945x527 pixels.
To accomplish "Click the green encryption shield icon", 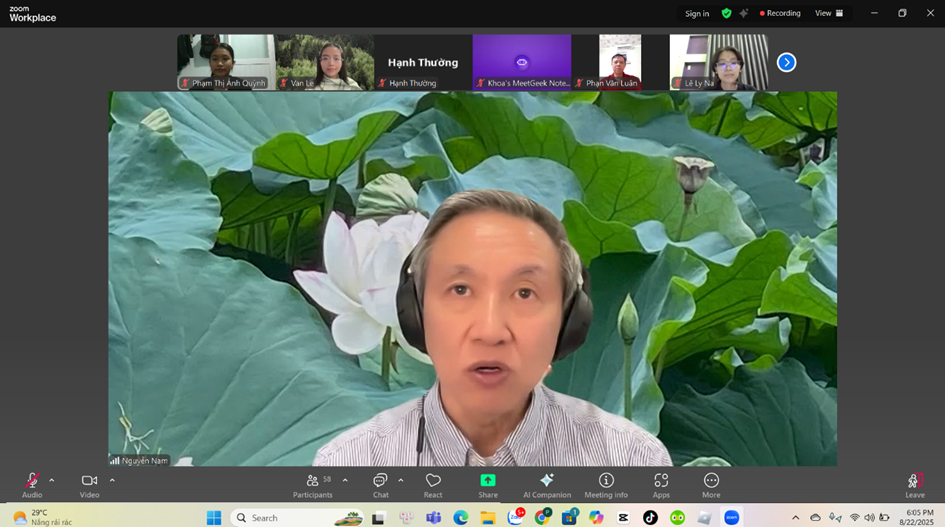I will click(727, 13).
